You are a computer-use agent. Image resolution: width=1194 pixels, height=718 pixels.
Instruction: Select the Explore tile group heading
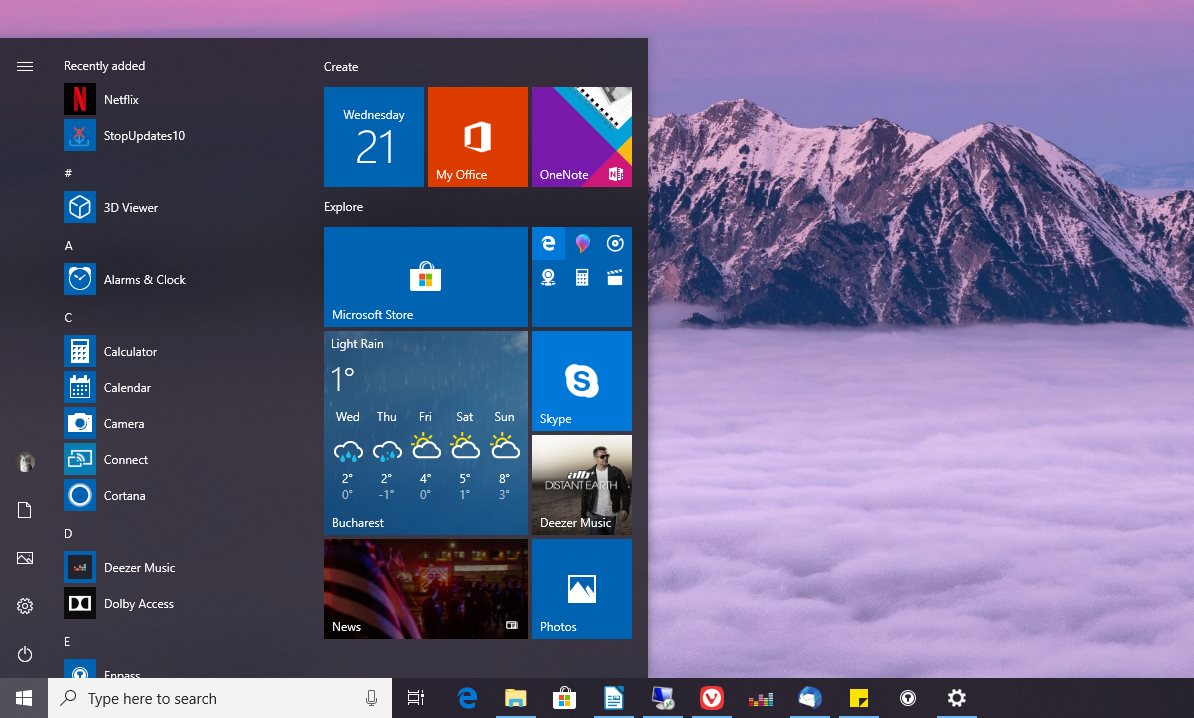click(343, 207)
